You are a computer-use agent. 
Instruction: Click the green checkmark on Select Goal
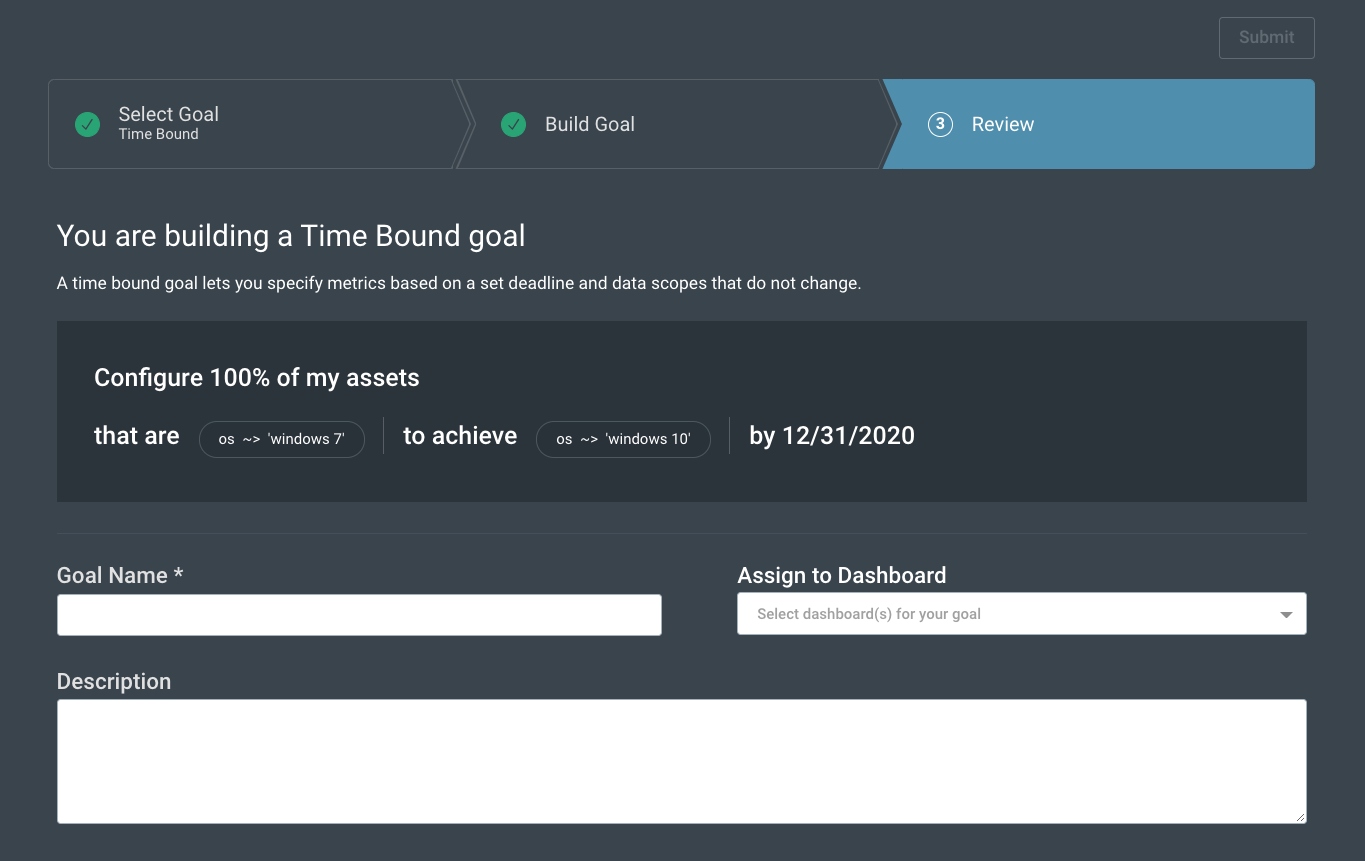point(88,125)
